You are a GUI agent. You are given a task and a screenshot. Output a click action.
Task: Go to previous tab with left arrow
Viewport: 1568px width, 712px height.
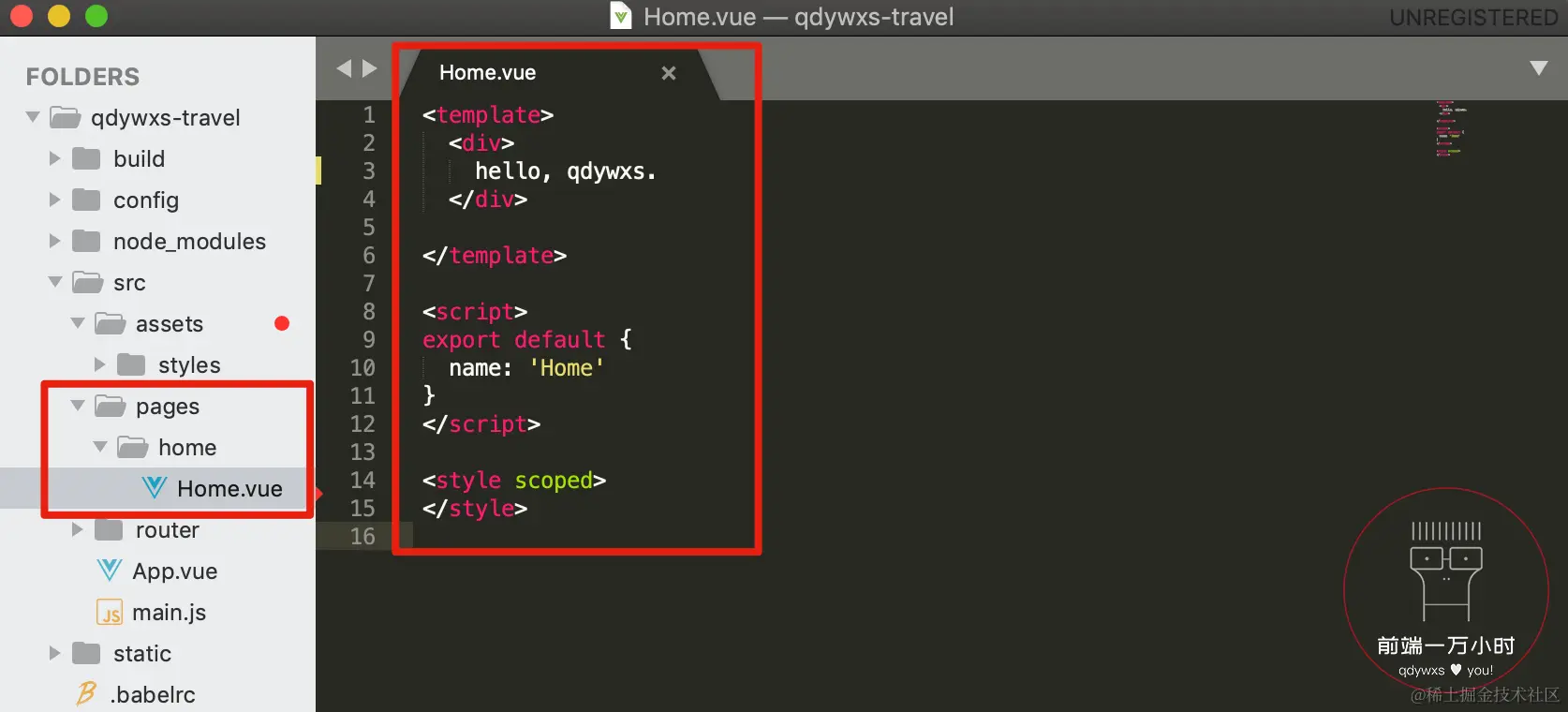(x=344, y=68)
